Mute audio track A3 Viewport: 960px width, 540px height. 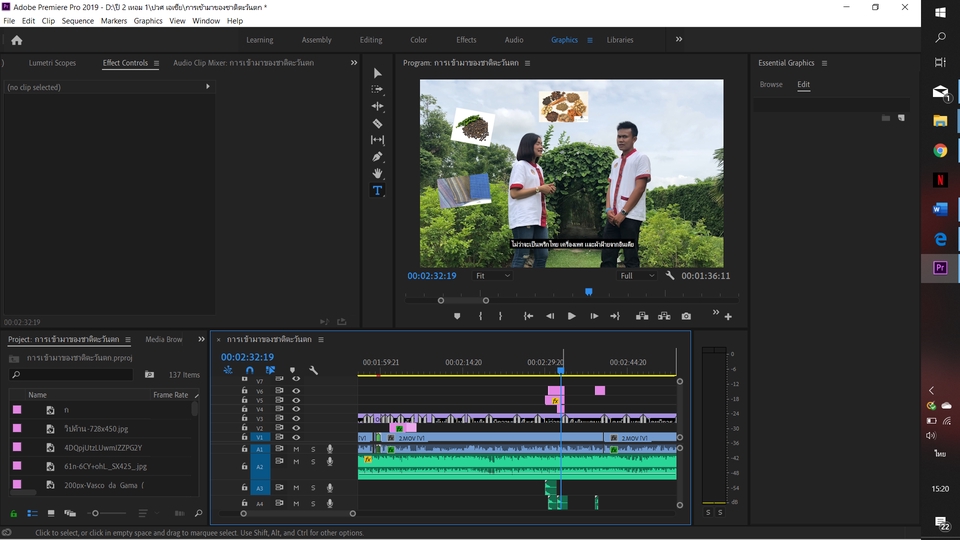click(x=296, y=487)
